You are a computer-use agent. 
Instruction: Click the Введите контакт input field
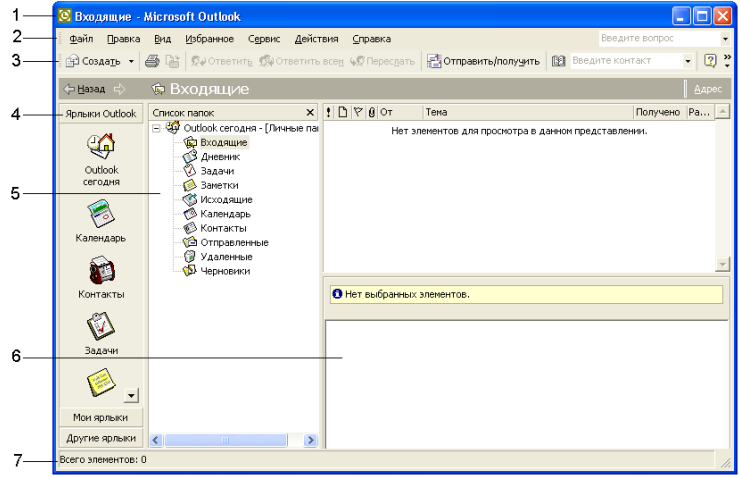point(626,61)
